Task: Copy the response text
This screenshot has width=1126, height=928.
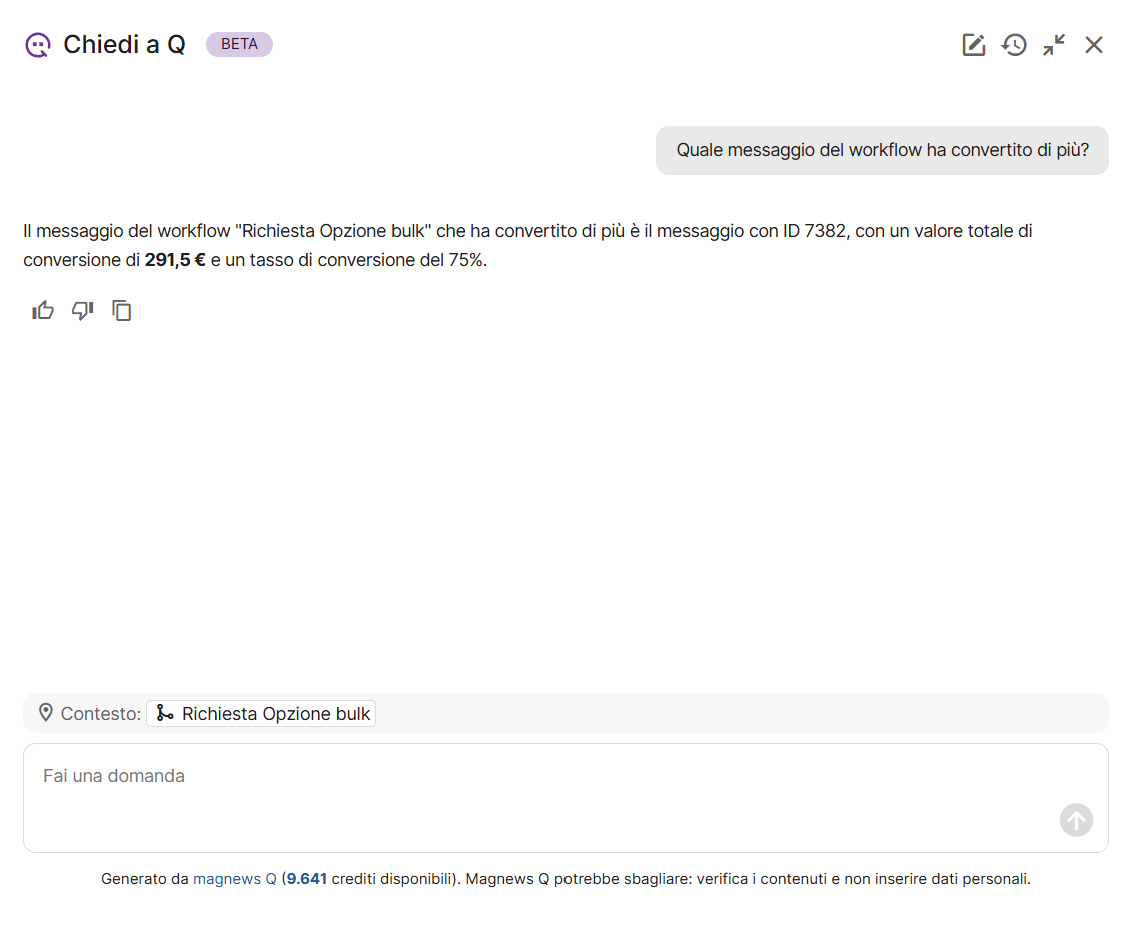Action: [x=122, y=311]
